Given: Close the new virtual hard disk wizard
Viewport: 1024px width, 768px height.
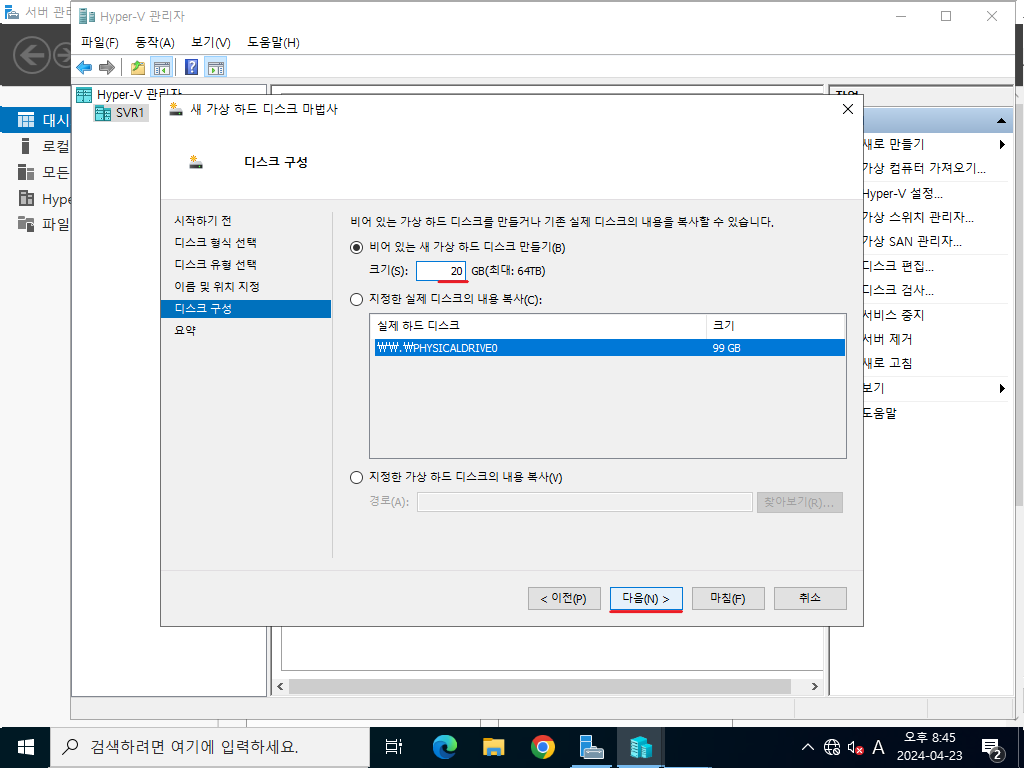Looking at the screenshot, I should pyautogui.click(x=848, y=109).
